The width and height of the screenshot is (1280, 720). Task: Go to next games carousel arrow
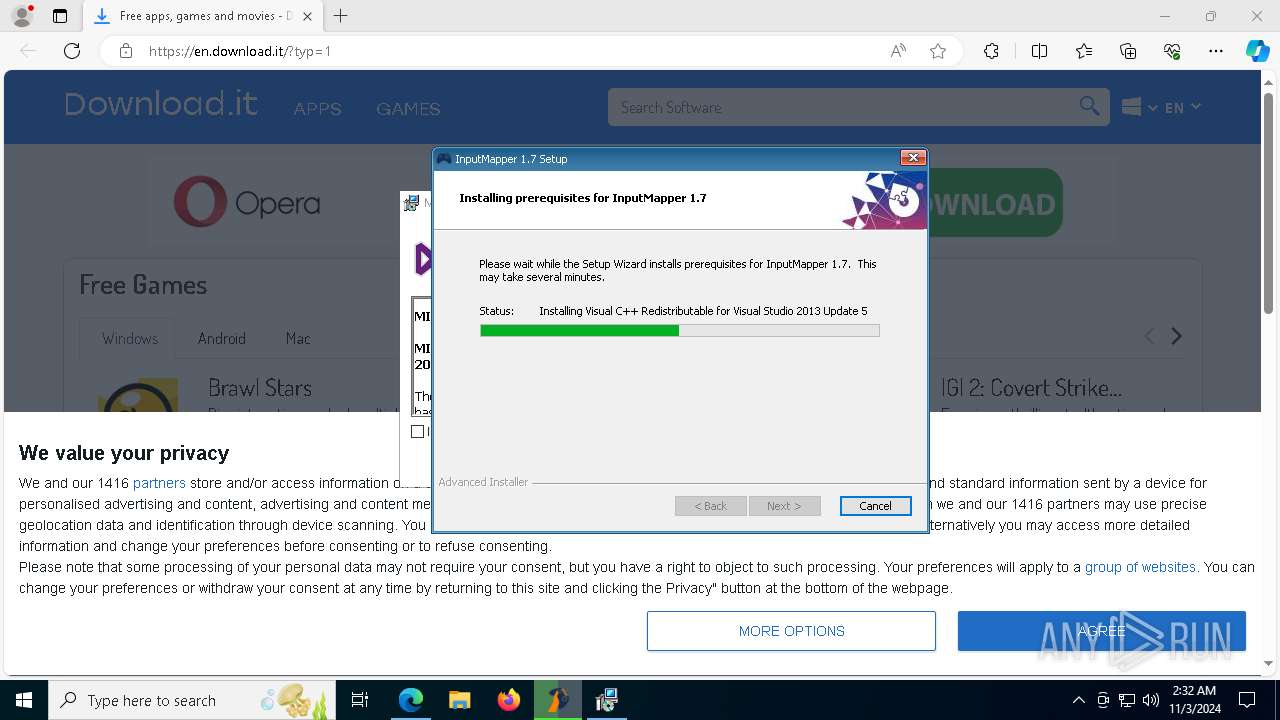click(x=1177, y=337)
